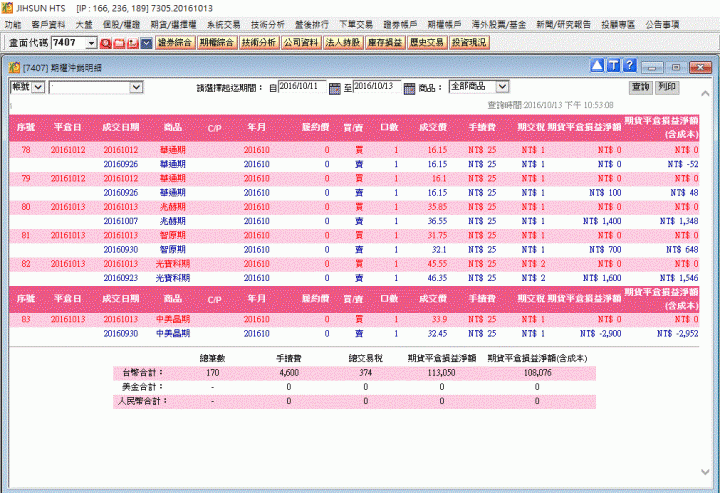This screenshot has width=720, height=493.
Task: Open the 盤後排行 menu
Action: (312, 25)
